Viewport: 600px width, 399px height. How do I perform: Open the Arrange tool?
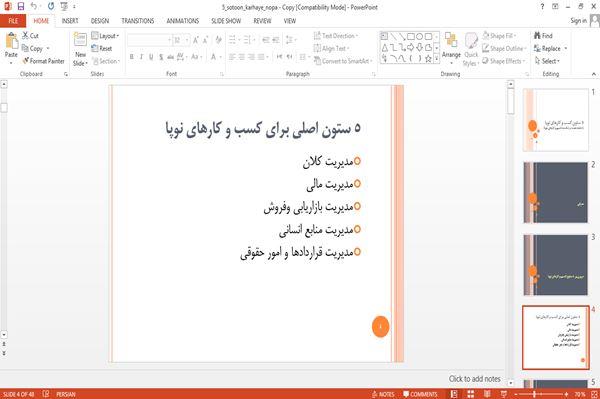coord(451,49)
